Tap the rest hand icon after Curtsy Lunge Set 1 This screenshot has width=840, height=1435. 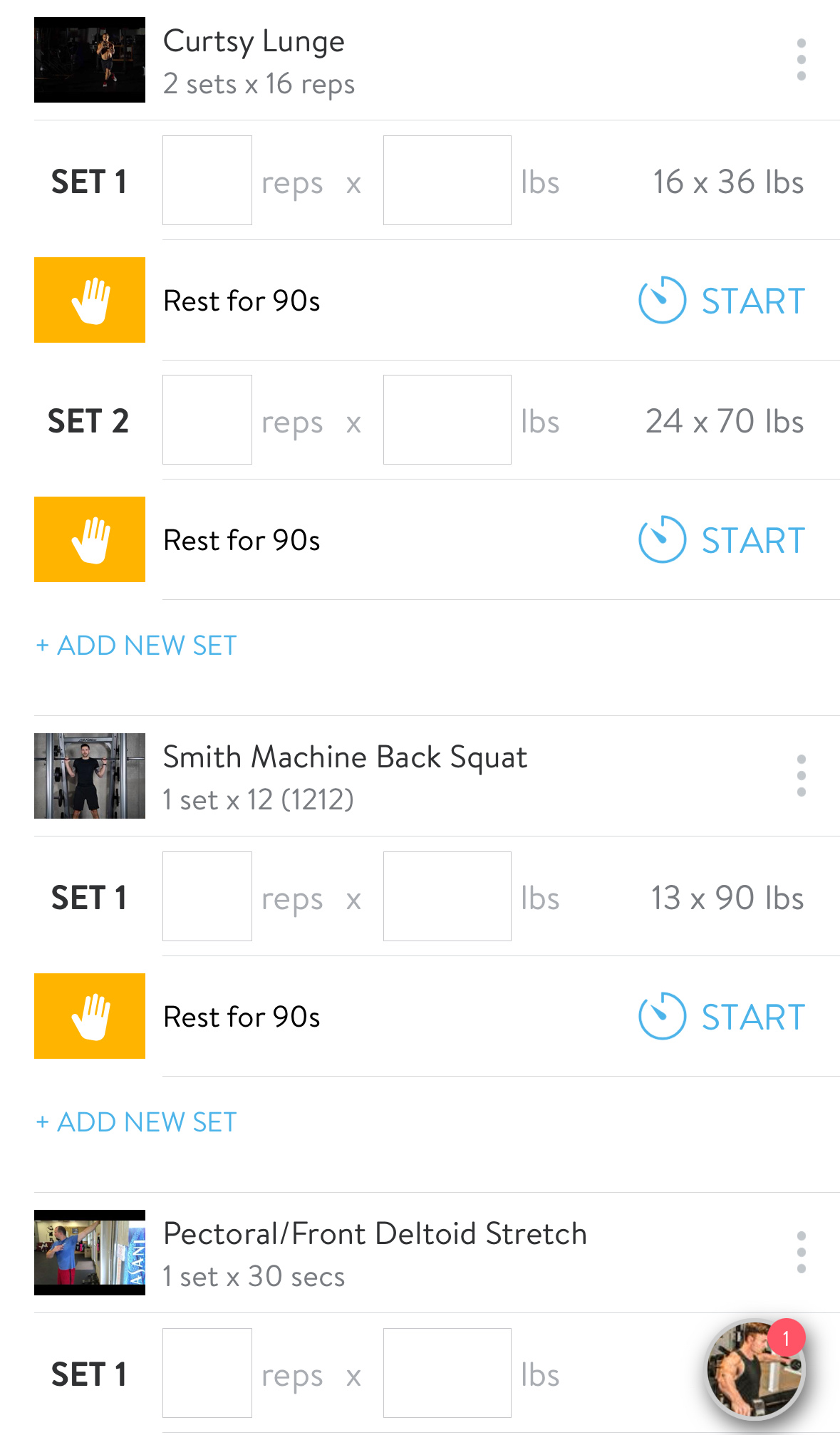click(x=90, y=300)
